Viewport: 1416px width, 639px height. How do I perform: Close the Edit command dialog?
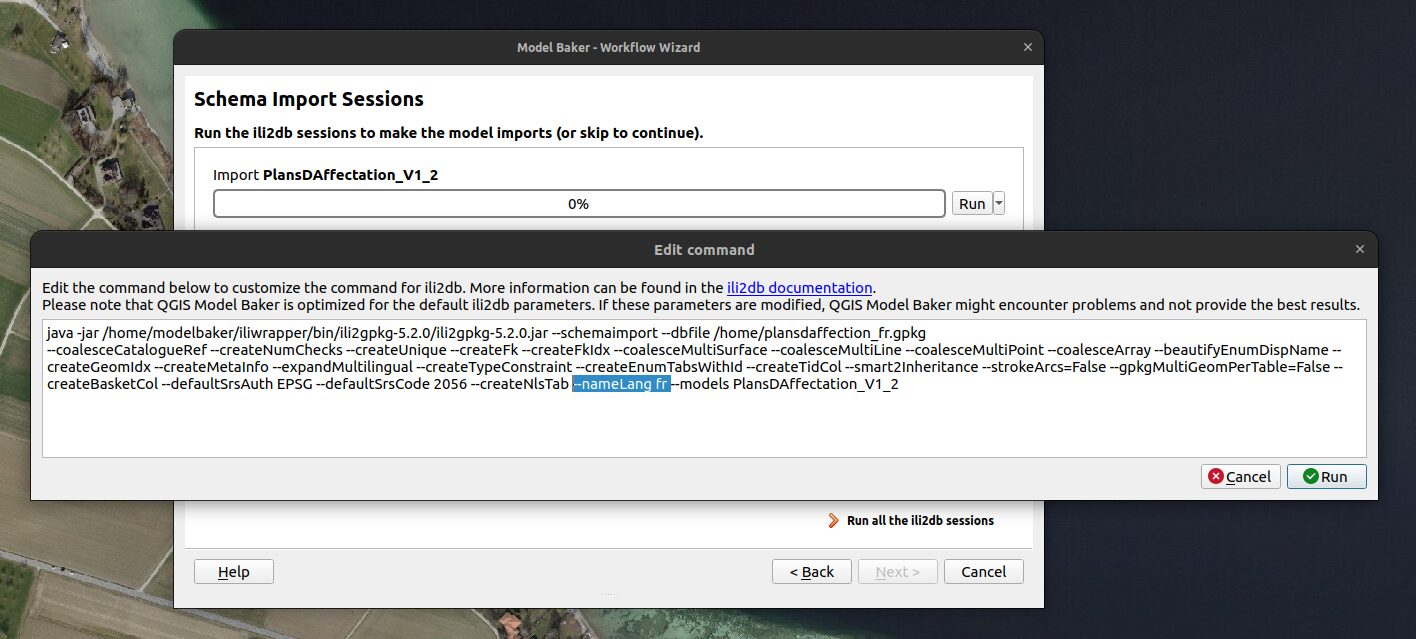point(1359,250)
